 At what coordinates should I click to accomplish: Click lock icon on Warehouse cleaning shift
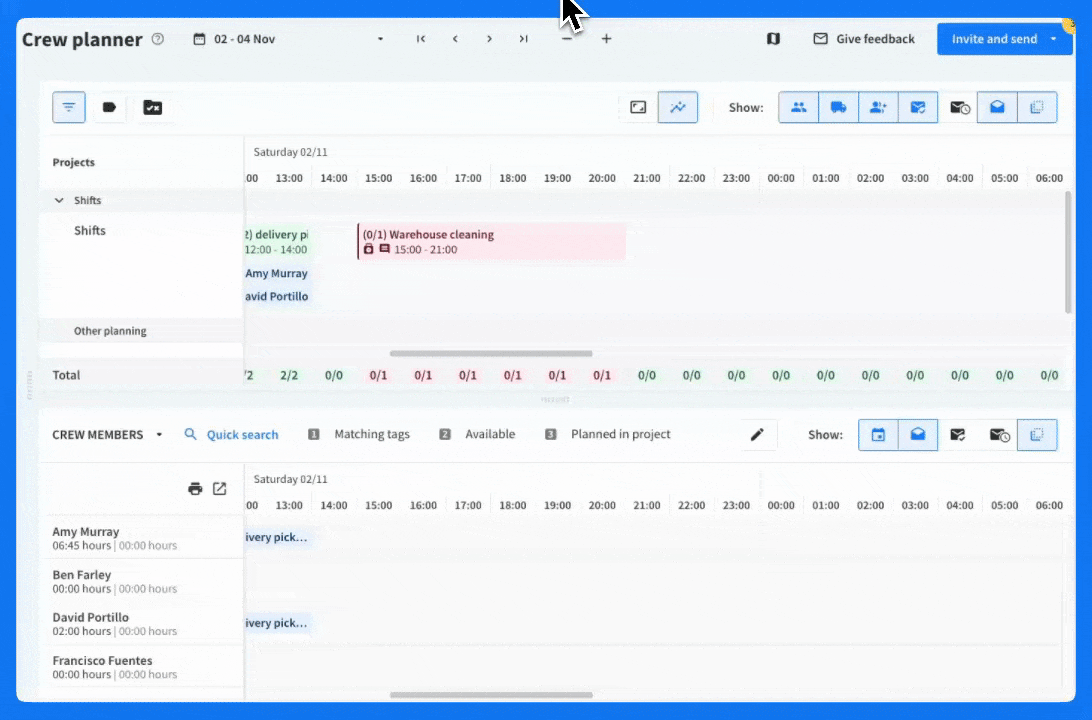[x=368, y=249]
